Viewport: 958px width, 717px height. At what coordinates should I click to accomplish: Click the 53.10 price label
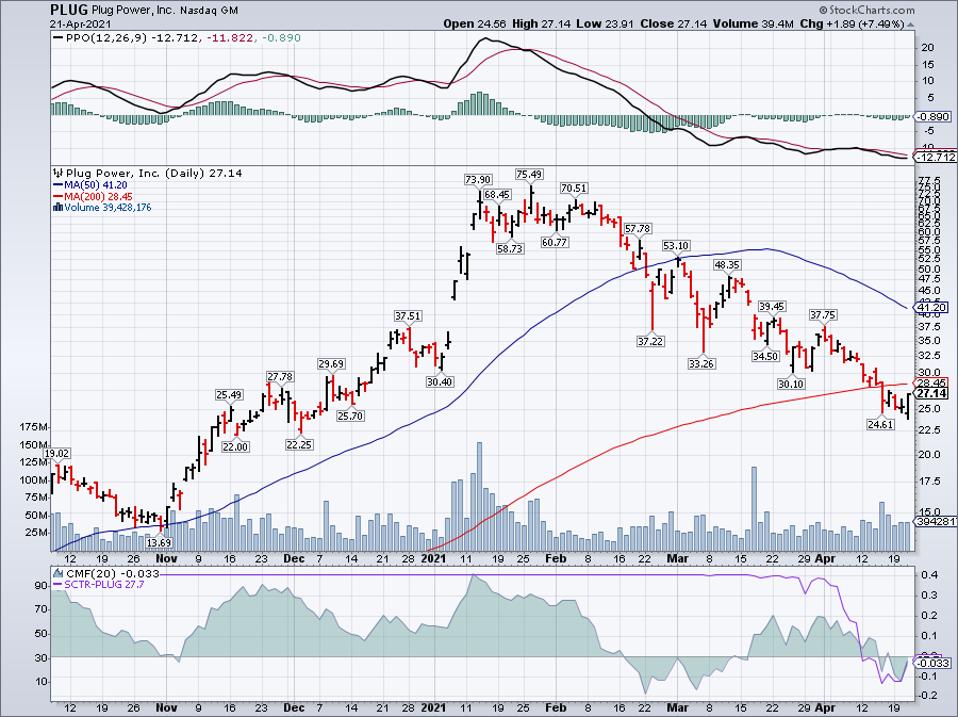(676, 246)
